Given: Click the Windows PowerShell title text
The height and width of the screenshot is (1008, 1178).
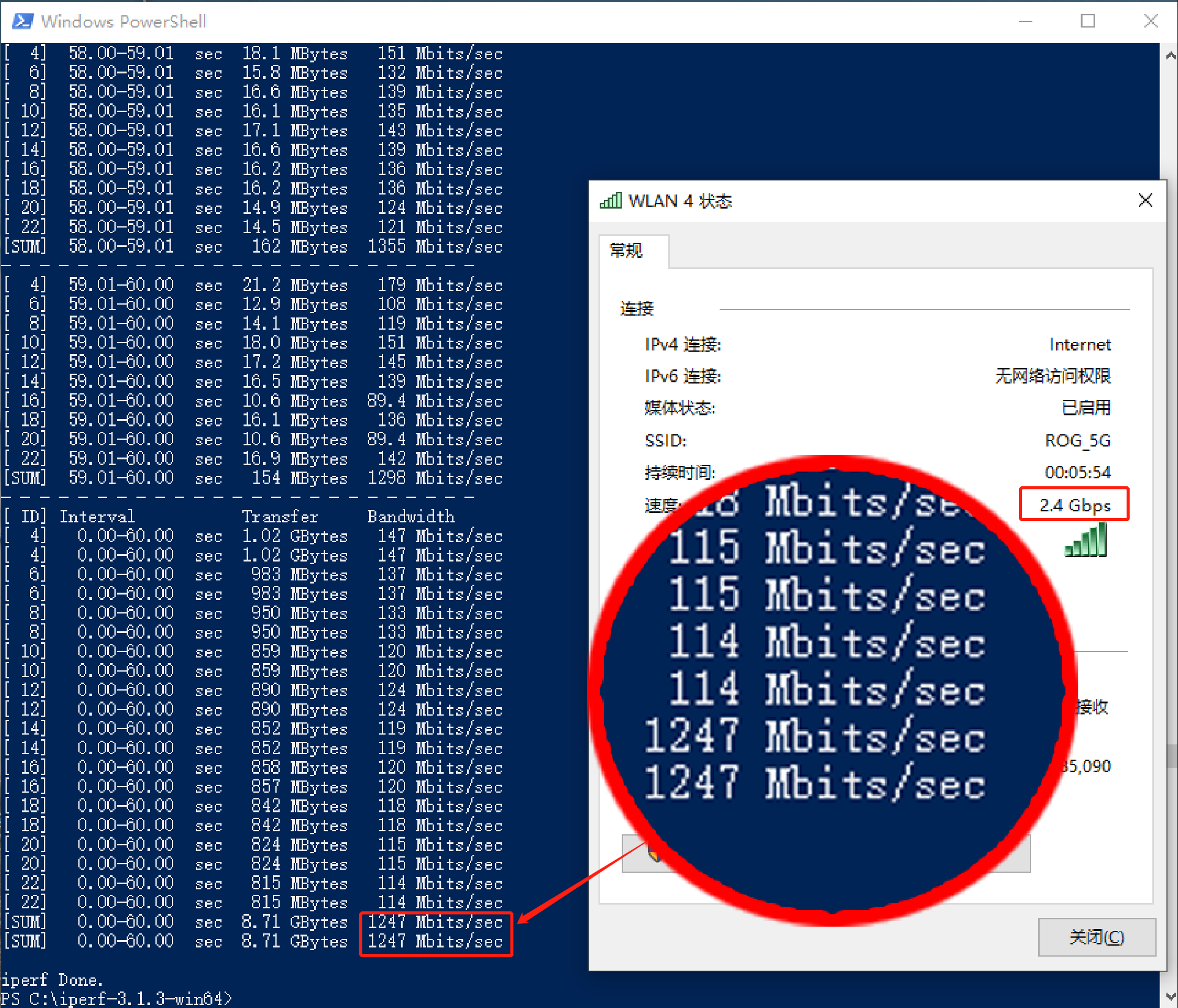Looking at the screenshot, I should click(123, 21).
